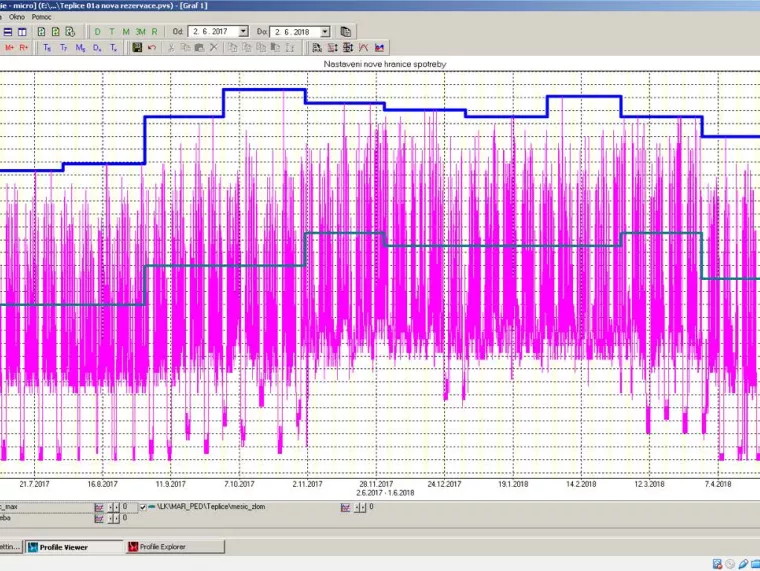The image size is (760, 571).
Task: Click the stepper arrows beside mesic_zlom value
Action: coord(360,508)
